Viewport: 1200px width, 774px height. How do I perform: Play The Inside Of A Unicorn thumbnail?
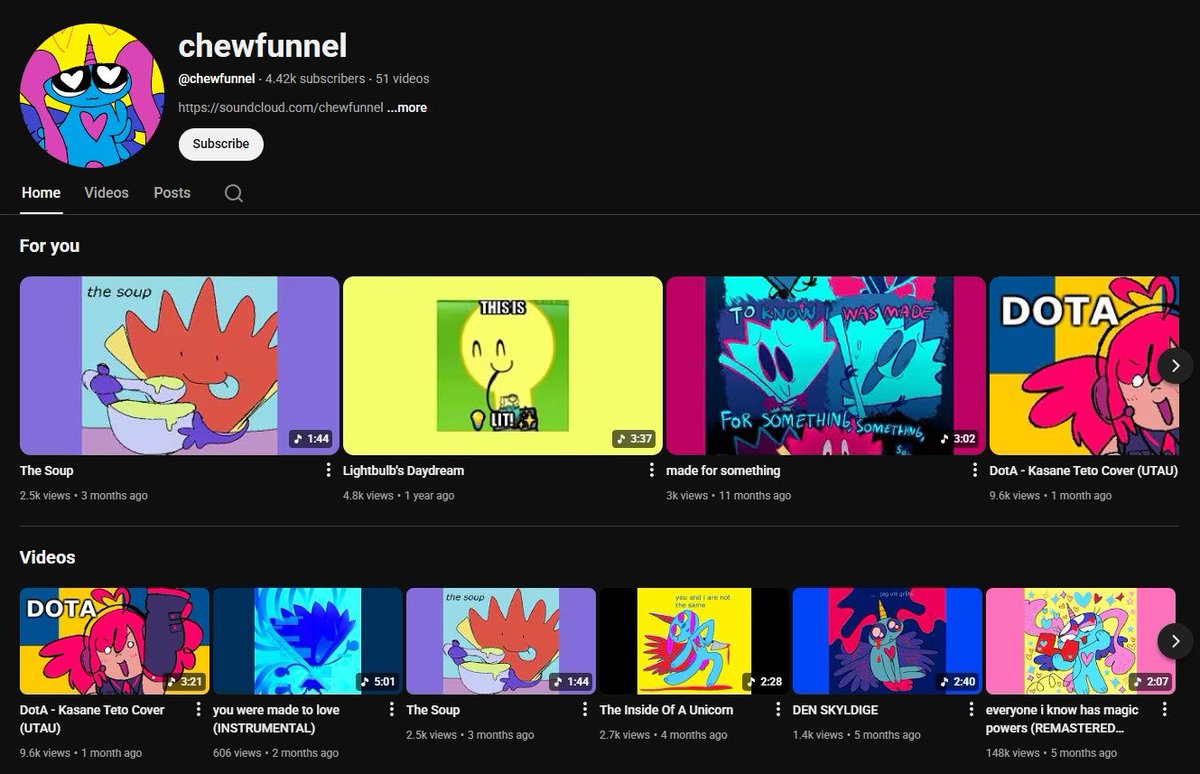(695, 641)
